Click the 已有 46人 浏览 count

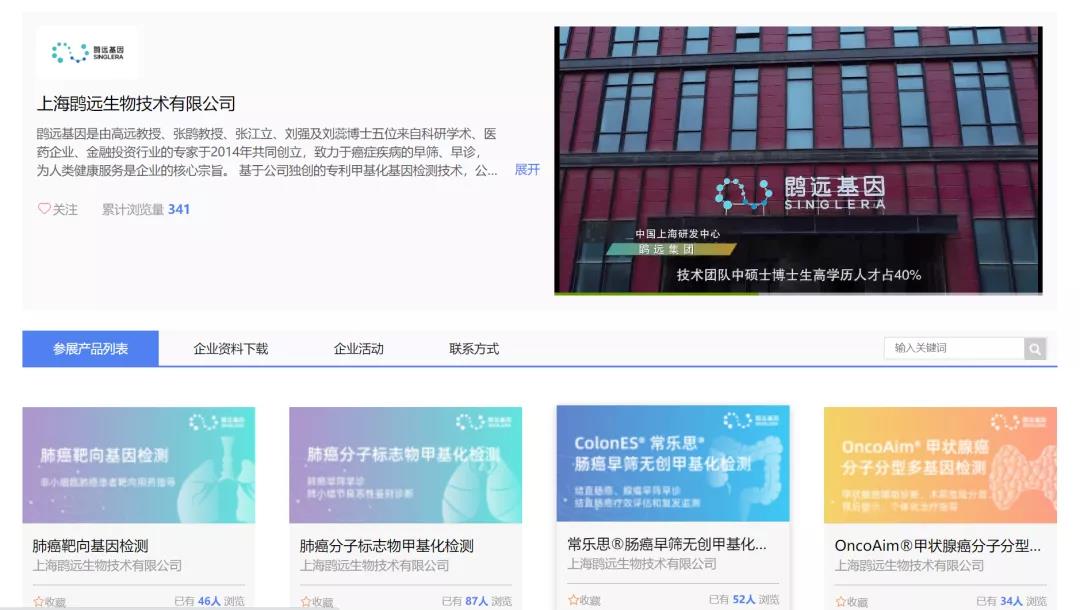click(x=209, y=601)
